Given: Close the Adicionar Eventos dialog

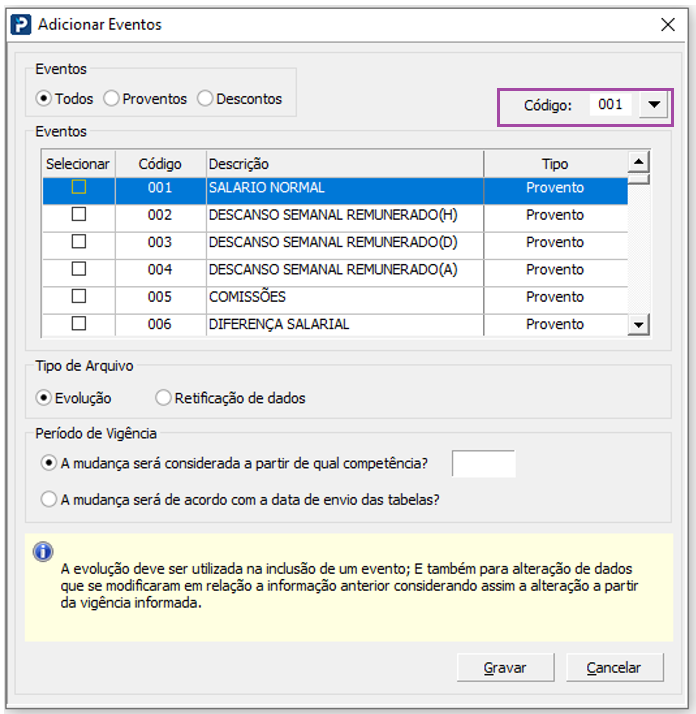Looking at the screenshot, I should coord(668,25).
